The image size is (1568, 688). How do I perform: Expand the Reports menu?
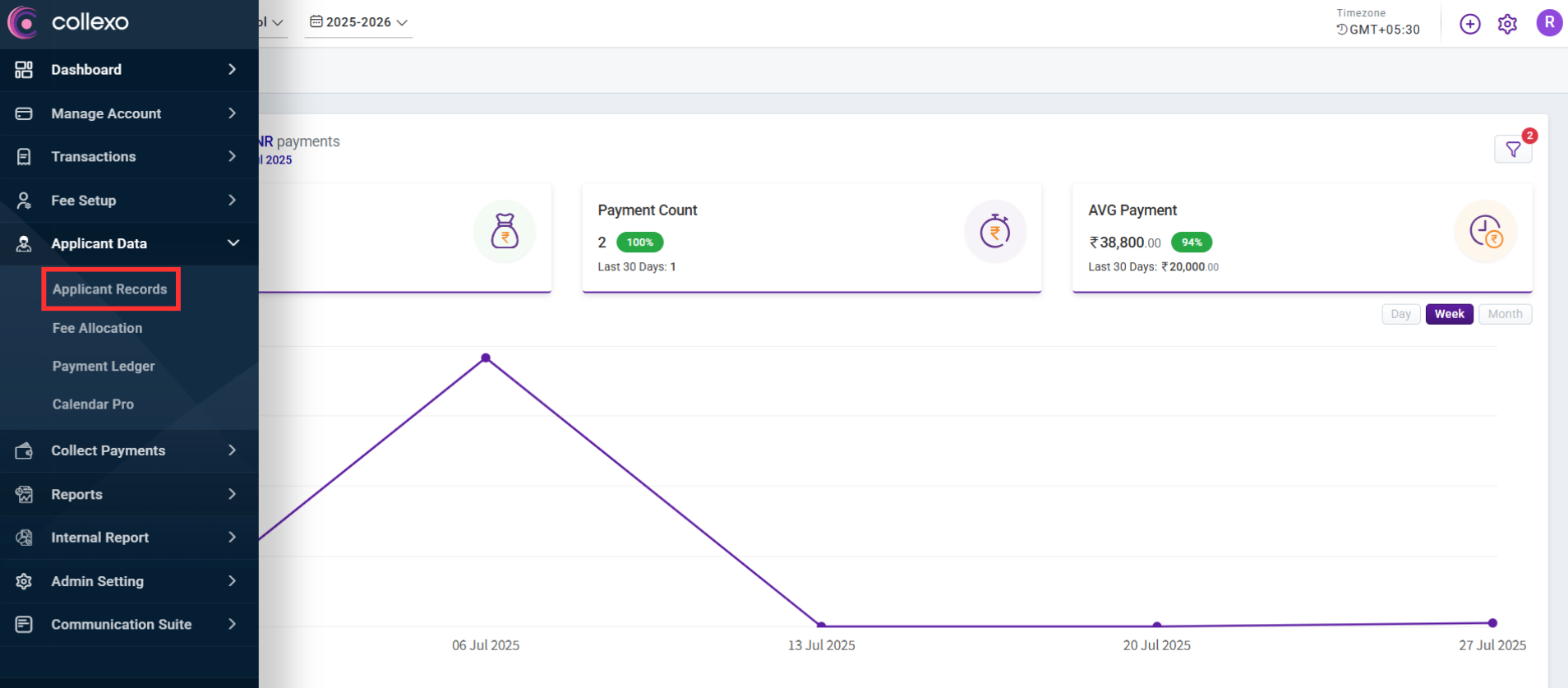pyautogui.click(x=129, y=494)
